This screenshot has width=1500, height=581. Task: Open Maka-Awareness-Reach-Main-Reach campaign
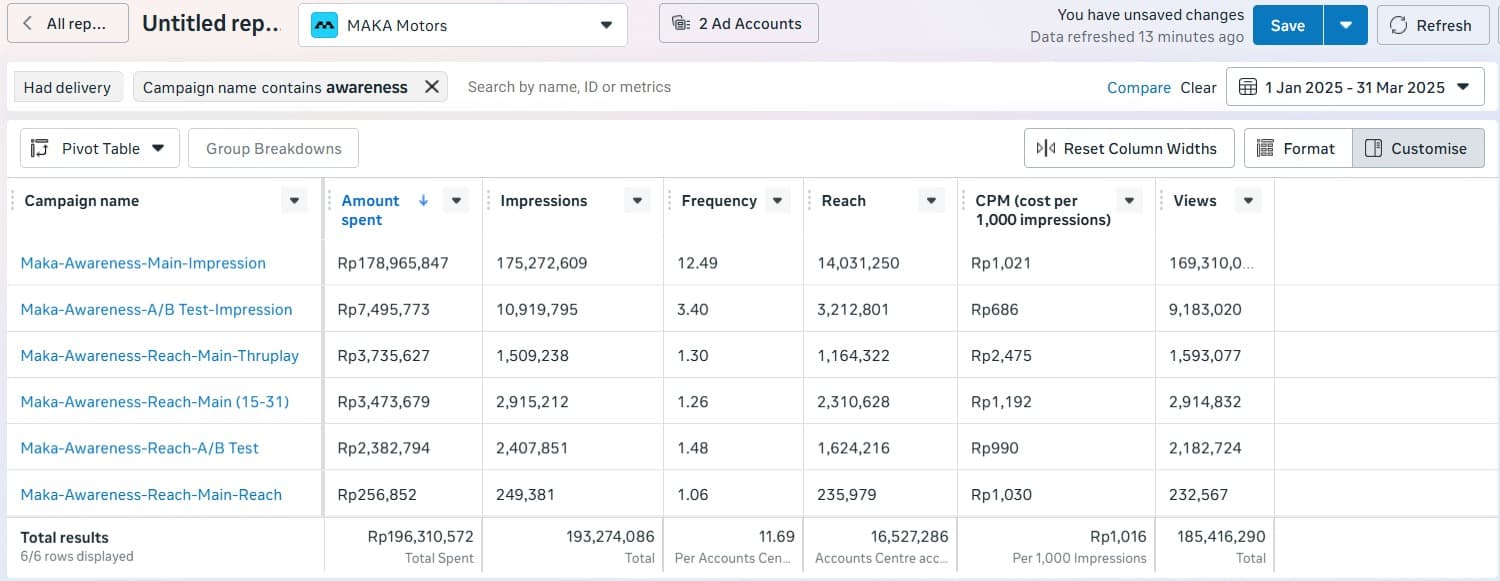click(151, 494)
